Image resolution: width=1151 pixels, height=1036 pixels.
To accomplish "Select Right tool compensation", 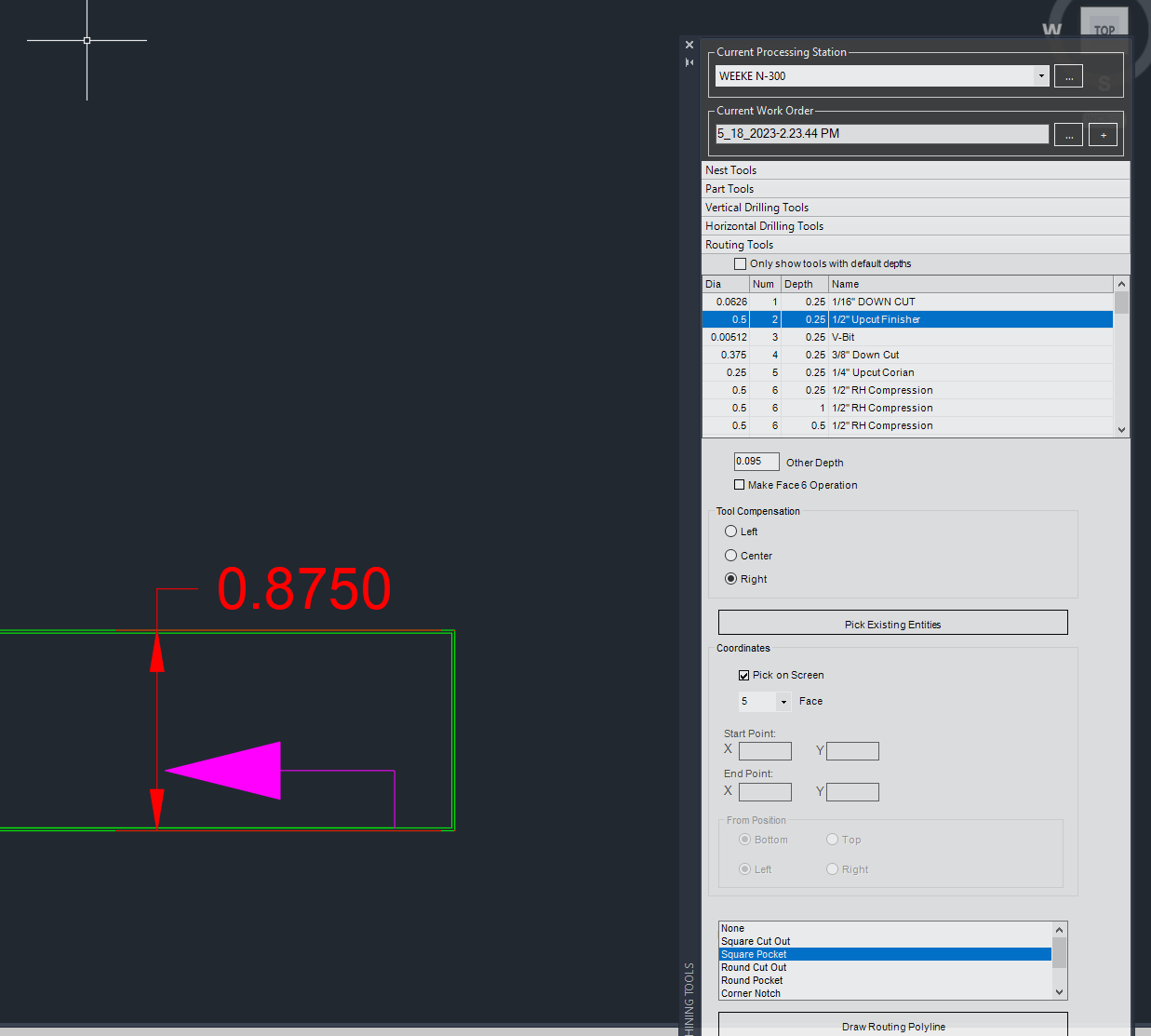I will [730, 579].
